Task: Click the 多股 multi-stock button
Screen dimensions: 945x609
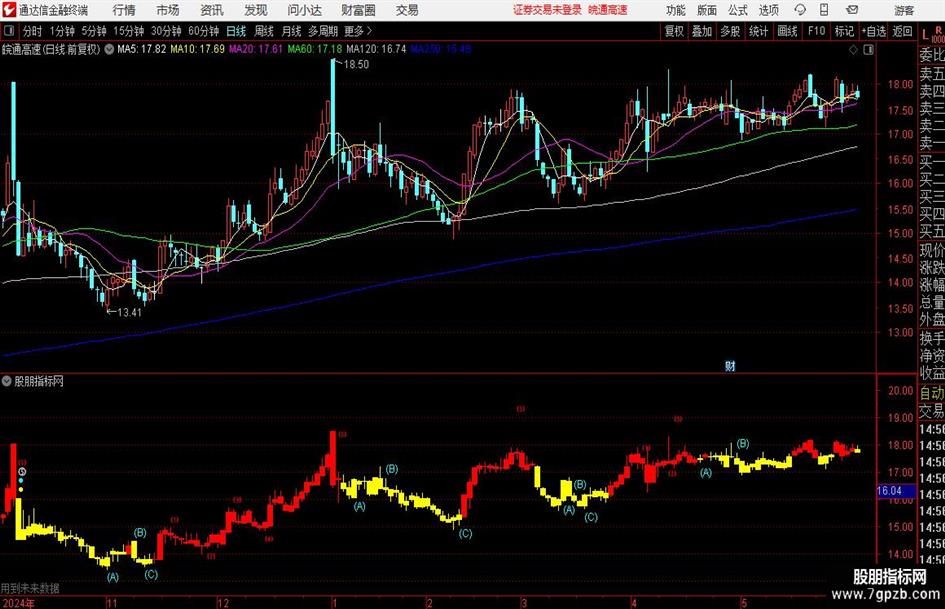Action: coord(730,31)
